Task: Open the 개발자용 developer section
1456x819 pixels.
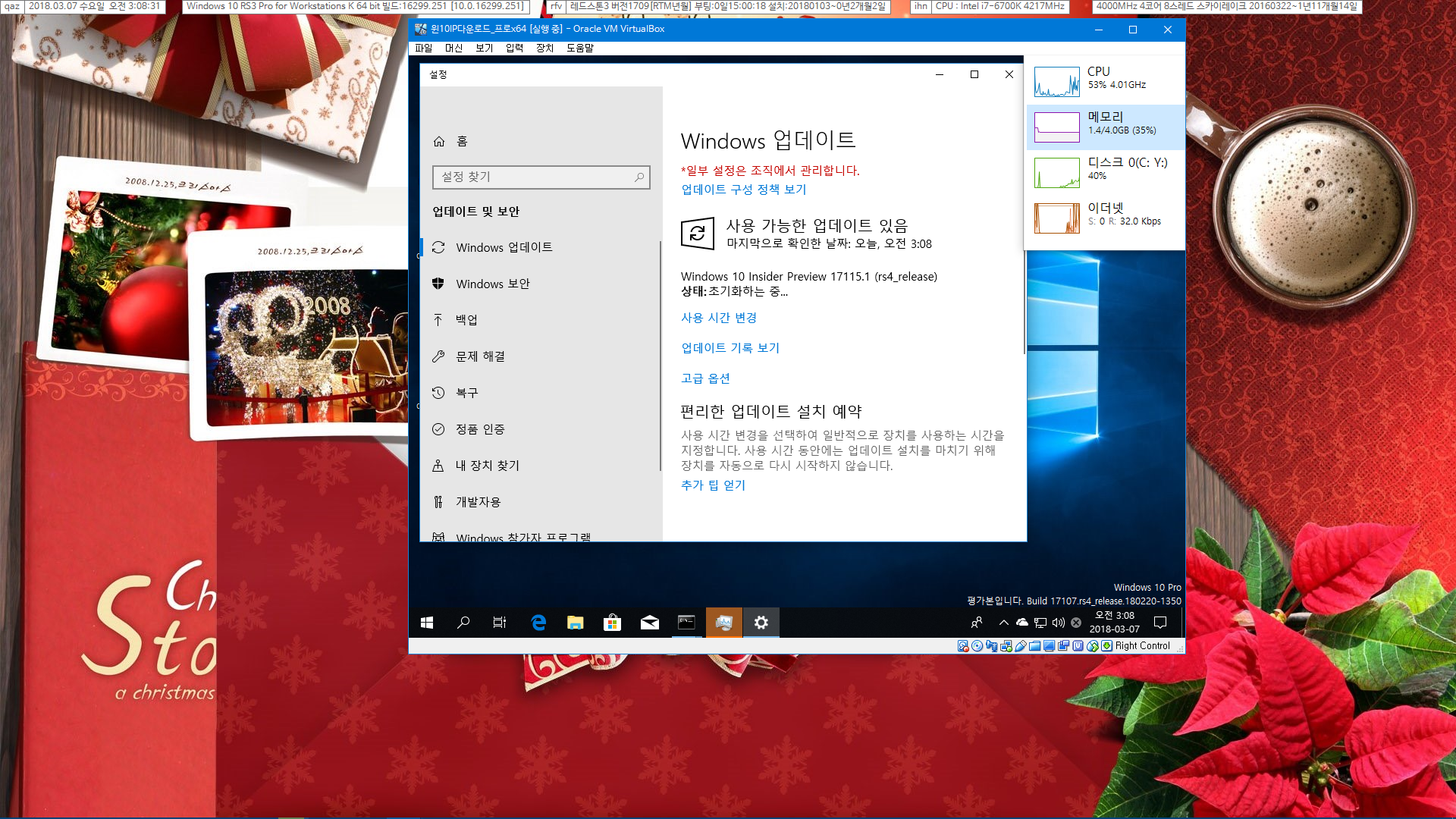Action: [540, 502]
